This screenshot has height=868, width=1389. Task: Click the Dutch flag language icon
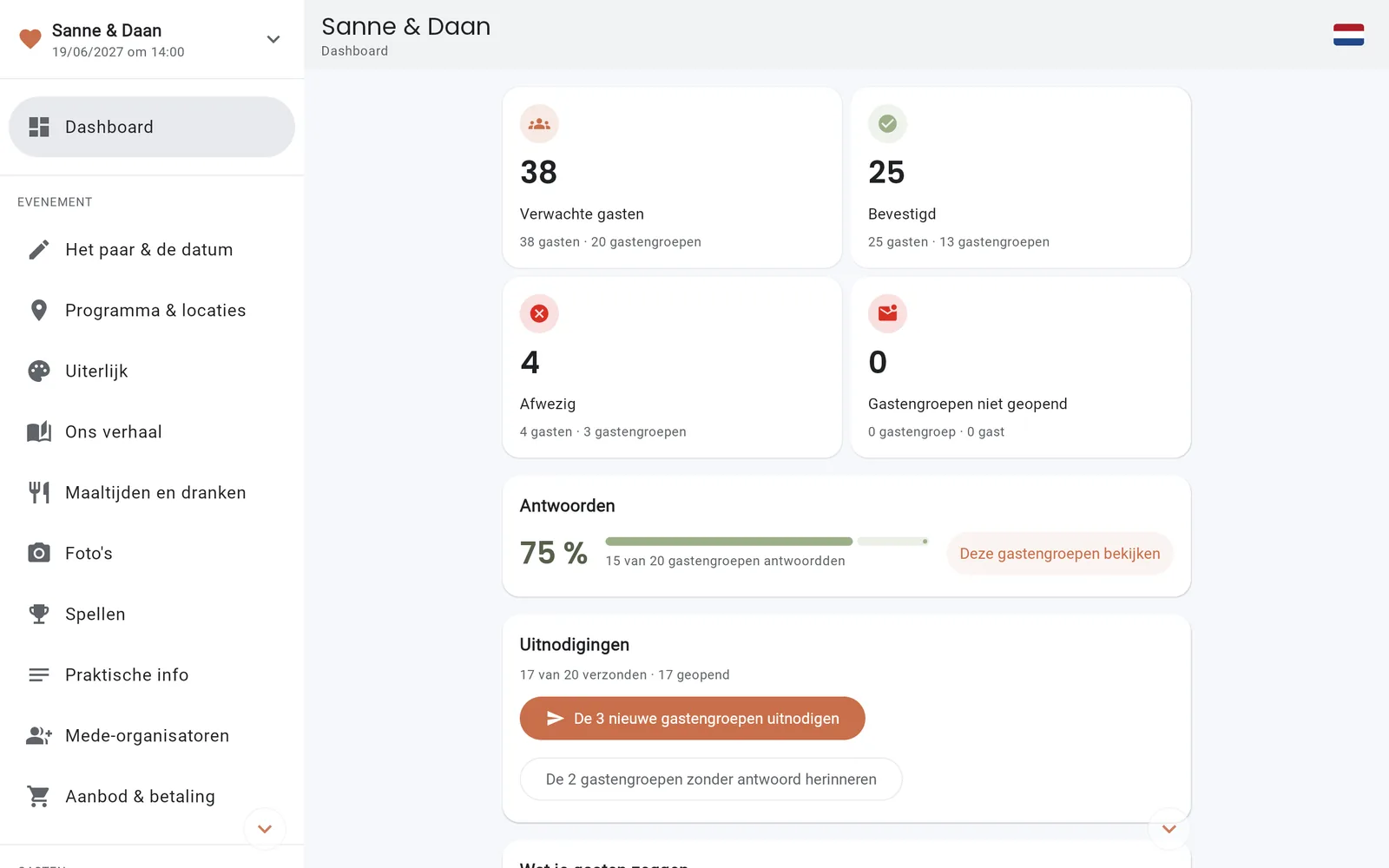click(1348, 35)
